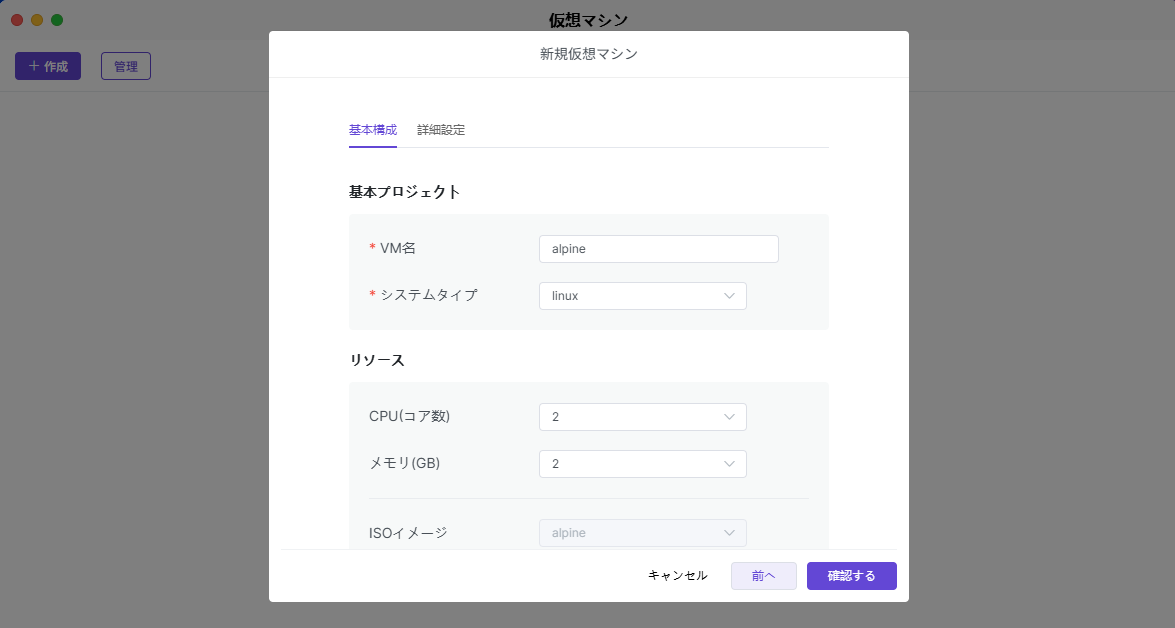
Task: Click the 新規仮想マシン dialog title
Action: point(588,54)
